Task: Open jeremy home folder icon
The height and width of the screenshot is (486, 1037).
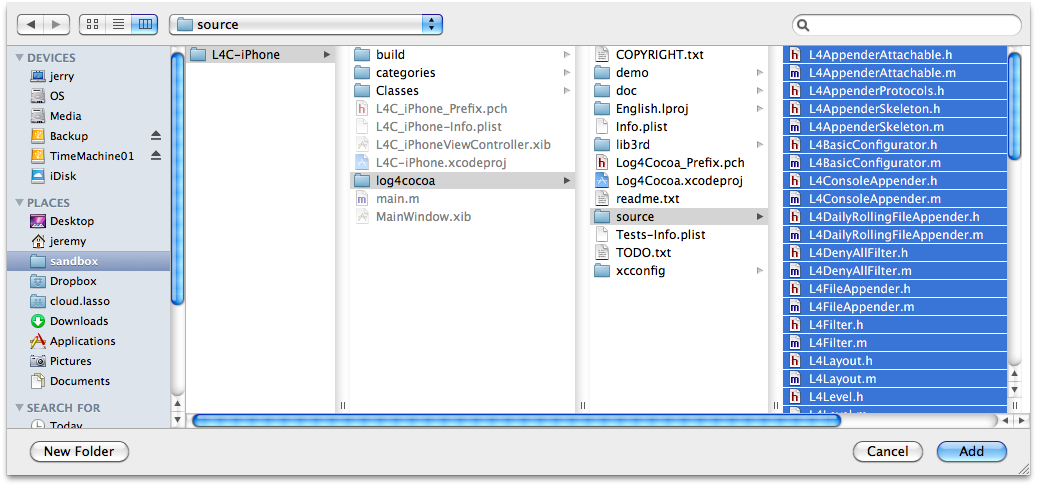Action: (x=38, y=241)
